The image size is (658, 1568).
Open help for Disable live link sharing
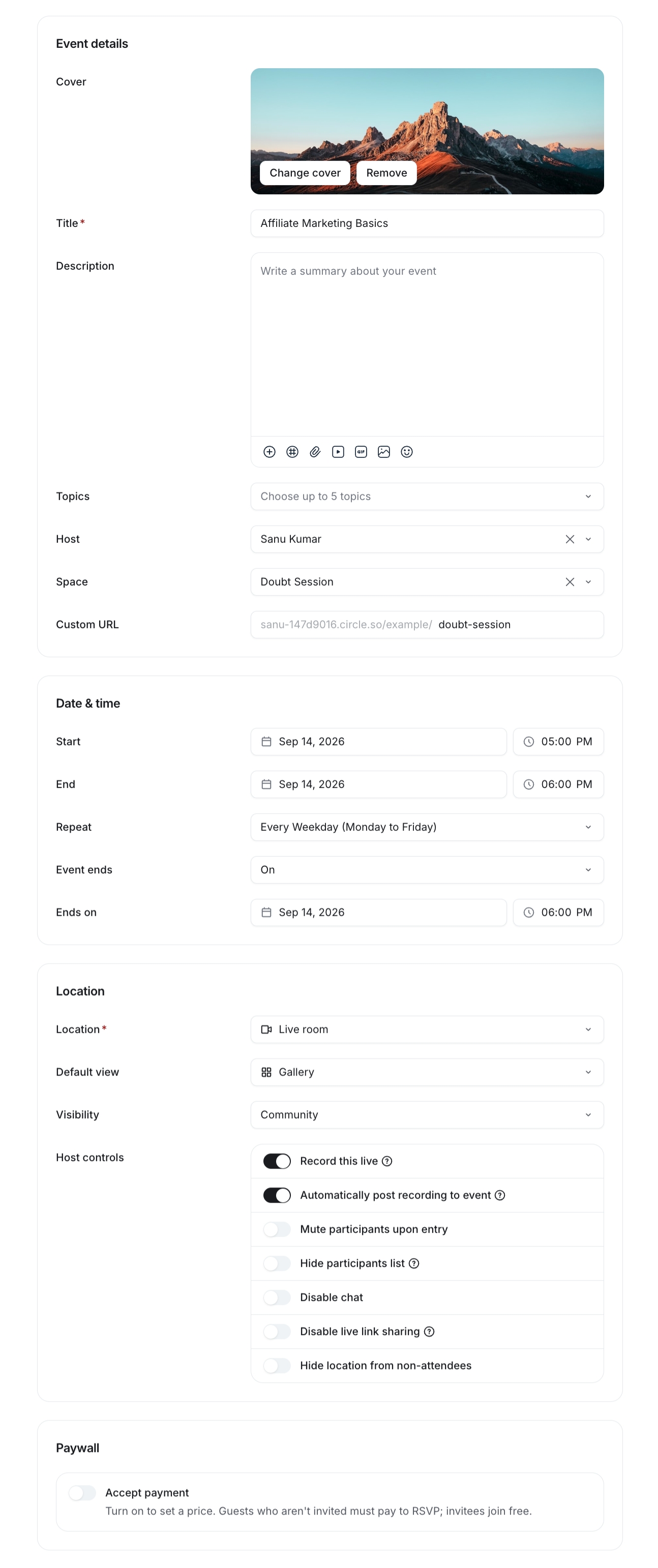pyautogui.click(x=429, y=1332)
